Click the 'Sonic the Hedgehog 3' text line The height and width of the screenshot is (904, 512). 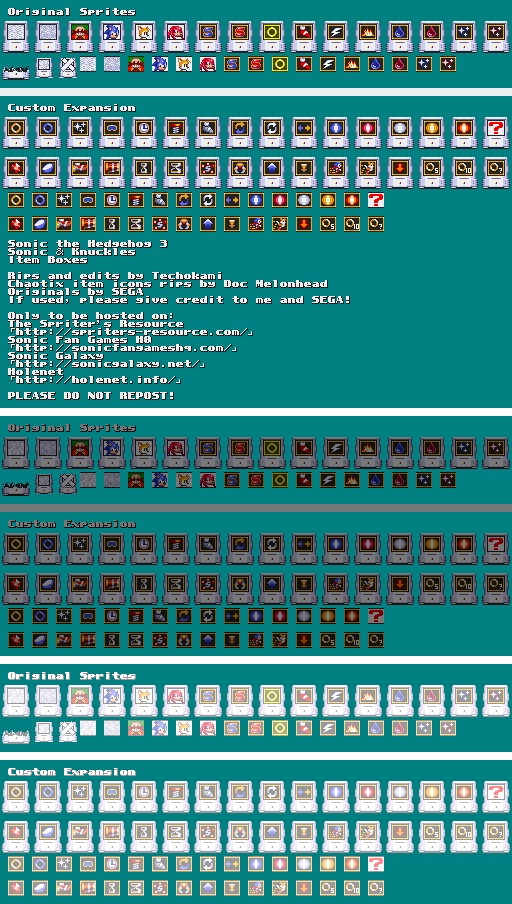pos(88,244)
